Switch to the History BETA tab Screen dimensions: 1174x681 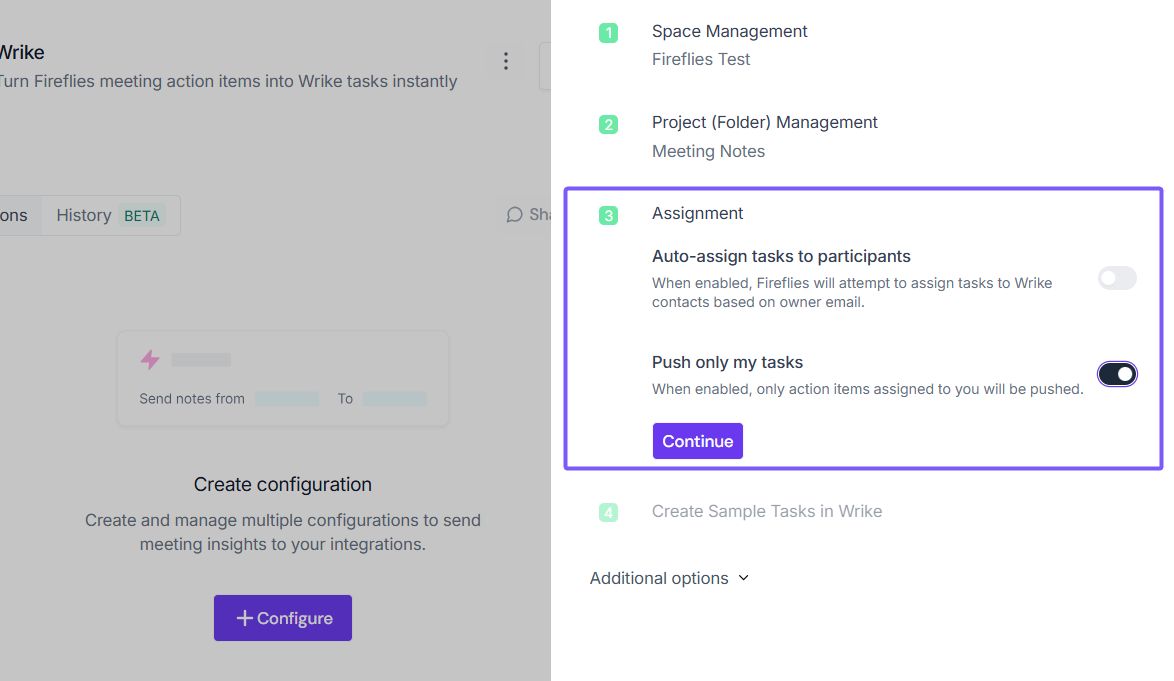pyautogui.click(x=109, y=215)
